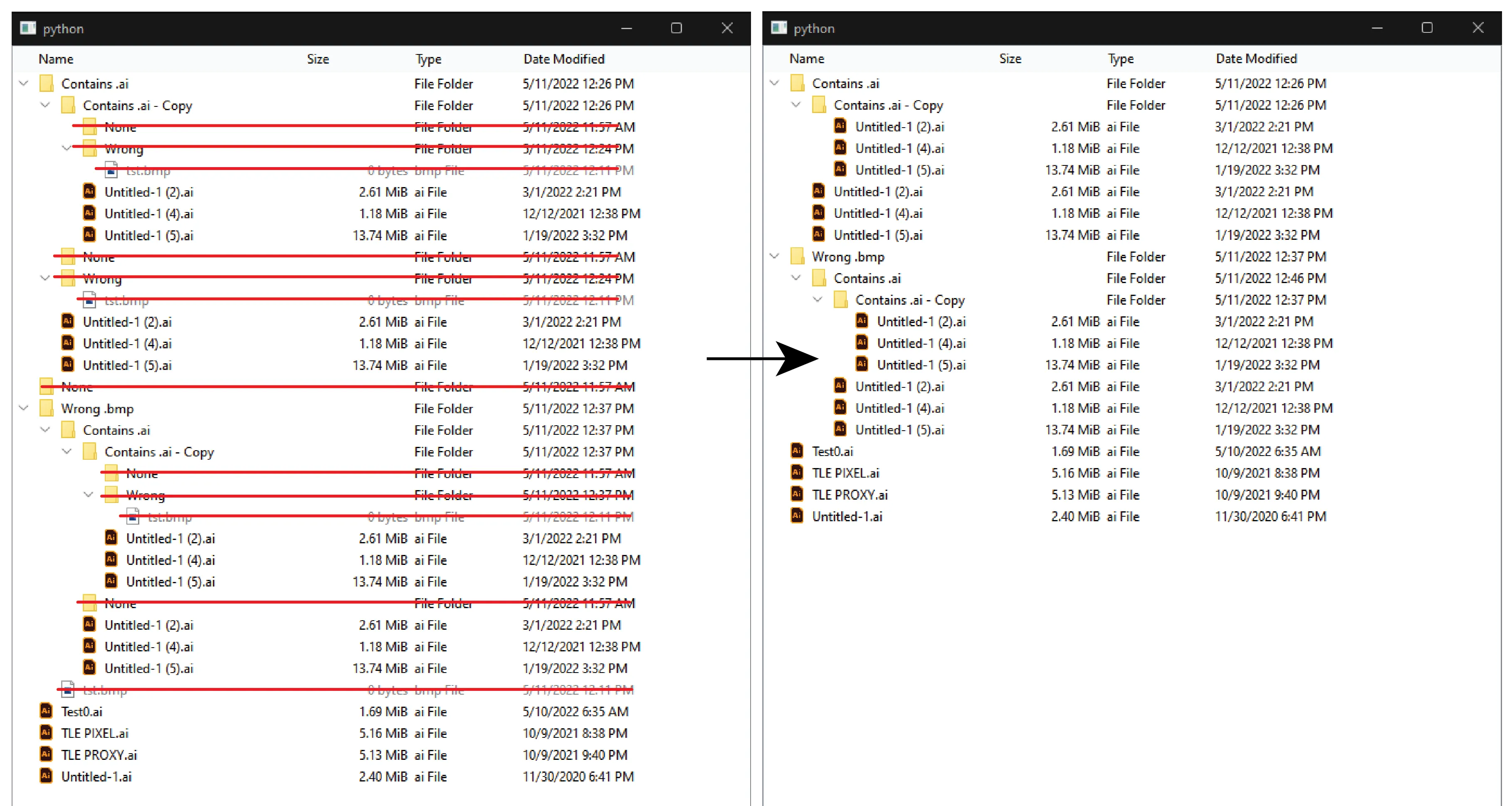Click python app icon in left title bar
This screenshot has height=806, width=1512.
point(28,28)
